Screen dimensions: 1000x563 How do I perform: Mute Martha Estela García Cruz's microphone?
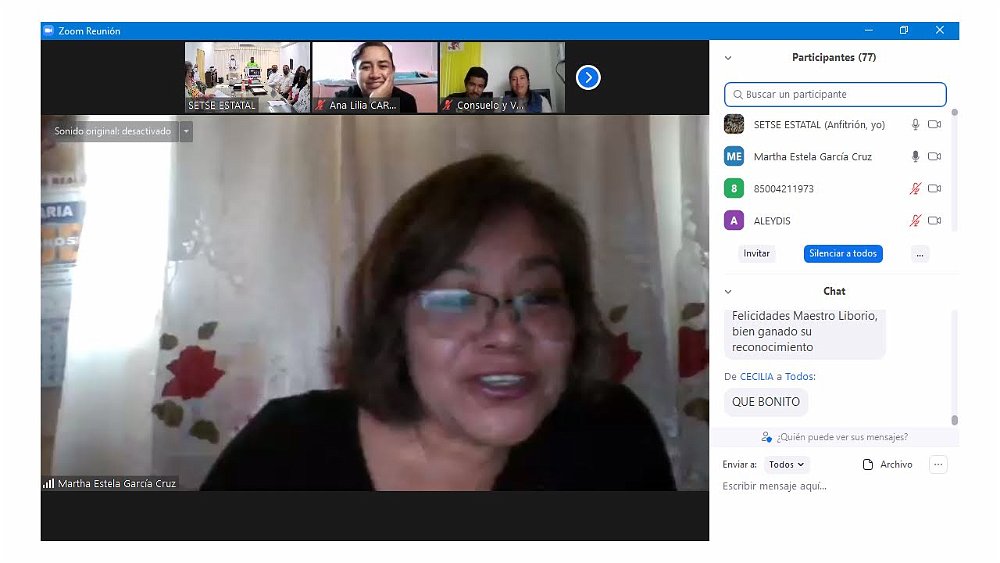914,157
